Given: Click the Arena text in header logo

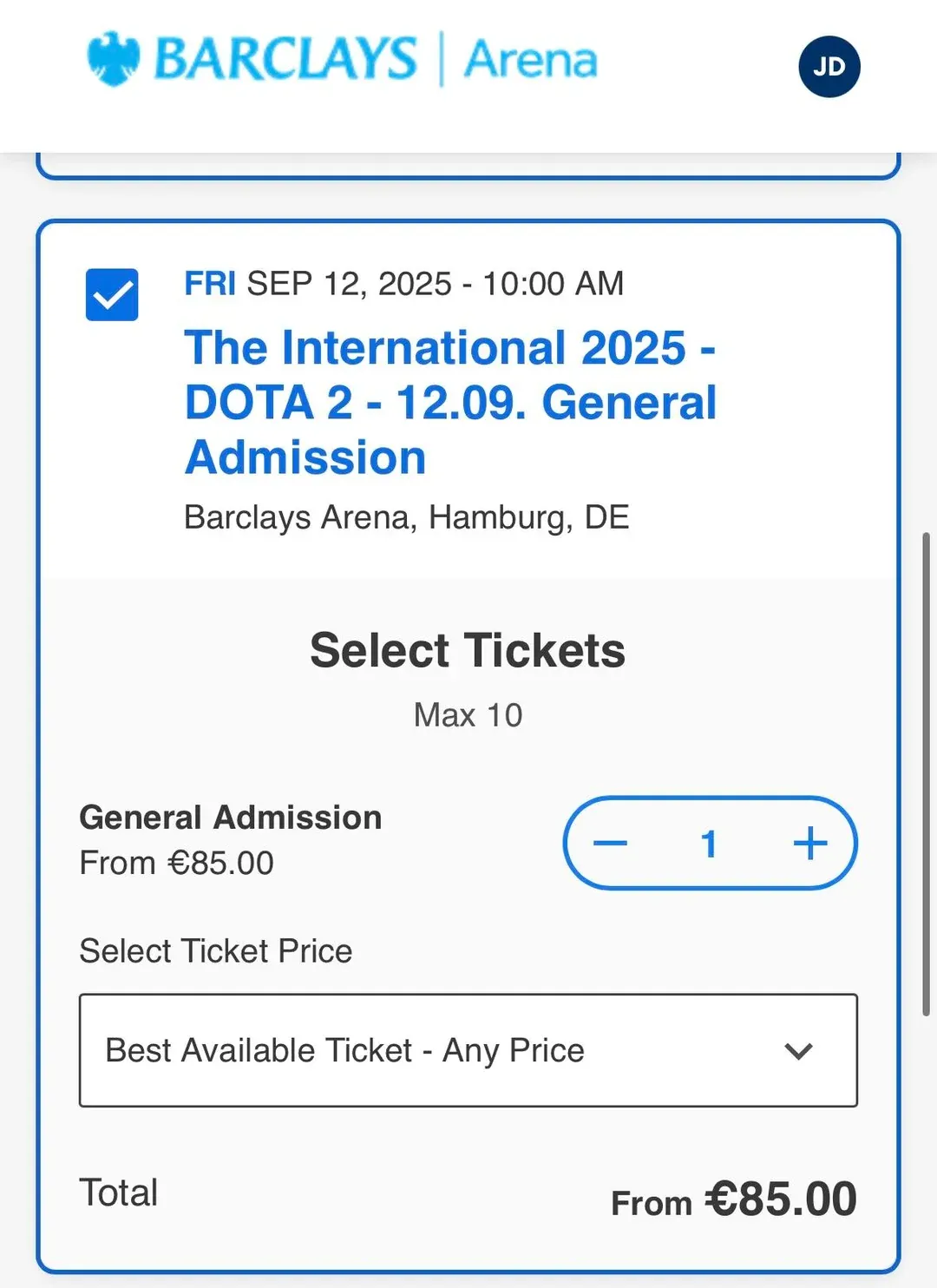Looking at the screenshot, I should [530, 60].
